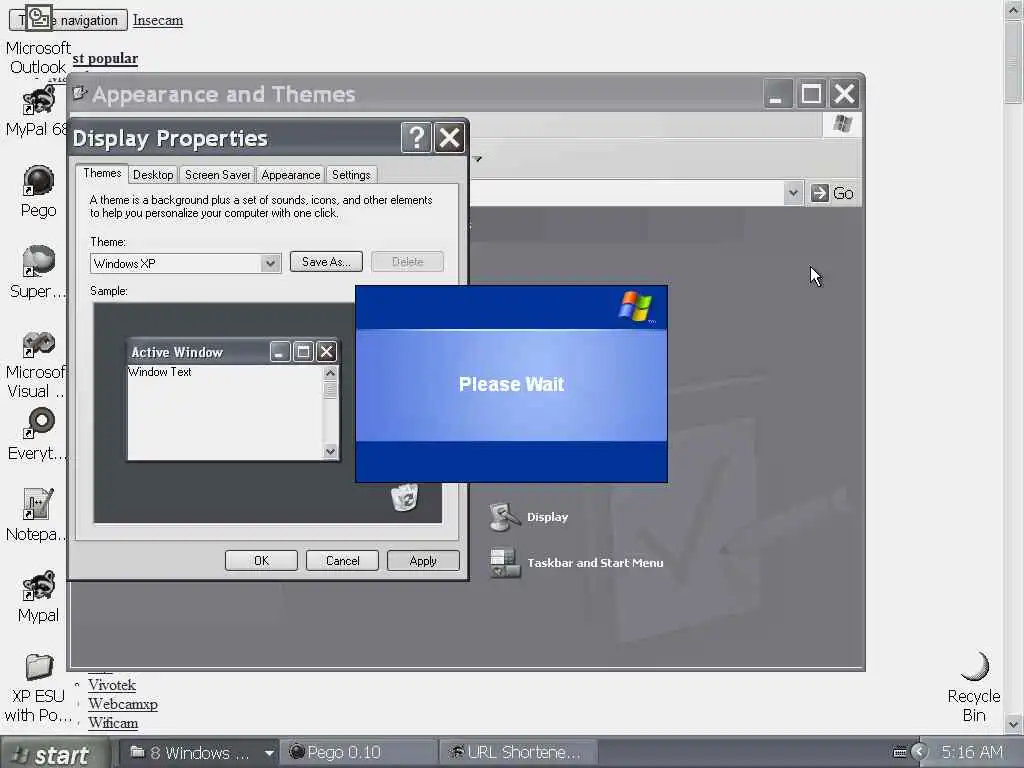The width and height of the screenshot is (1024, 768).
Task: Click the Display control panel icon
Action: pos(504,517)
